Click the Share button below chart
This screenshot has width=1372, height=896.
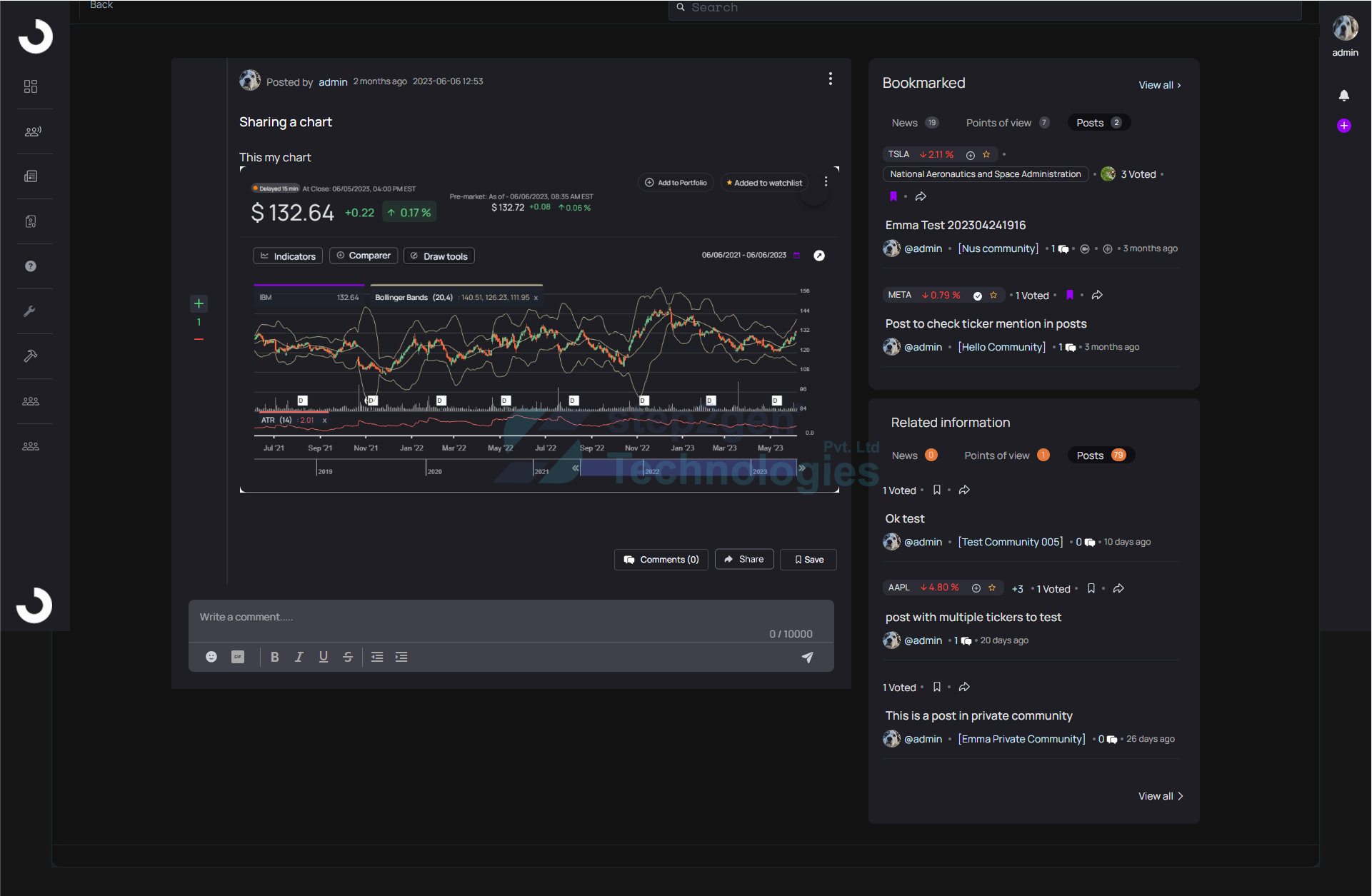744,559
